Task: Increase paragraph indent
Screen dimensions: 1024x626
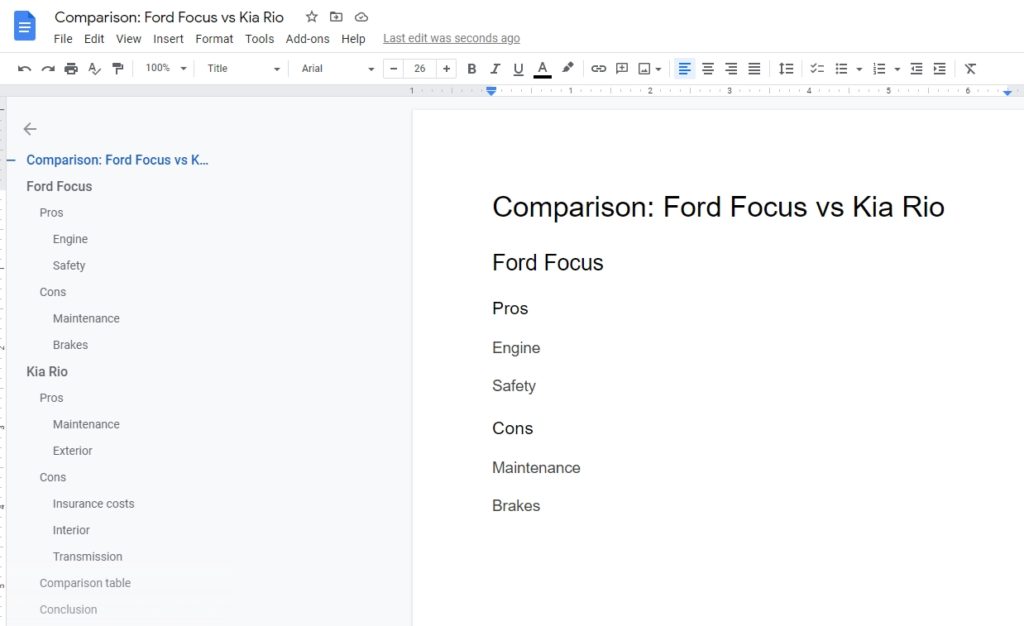Action: click(x=940, y=69)
